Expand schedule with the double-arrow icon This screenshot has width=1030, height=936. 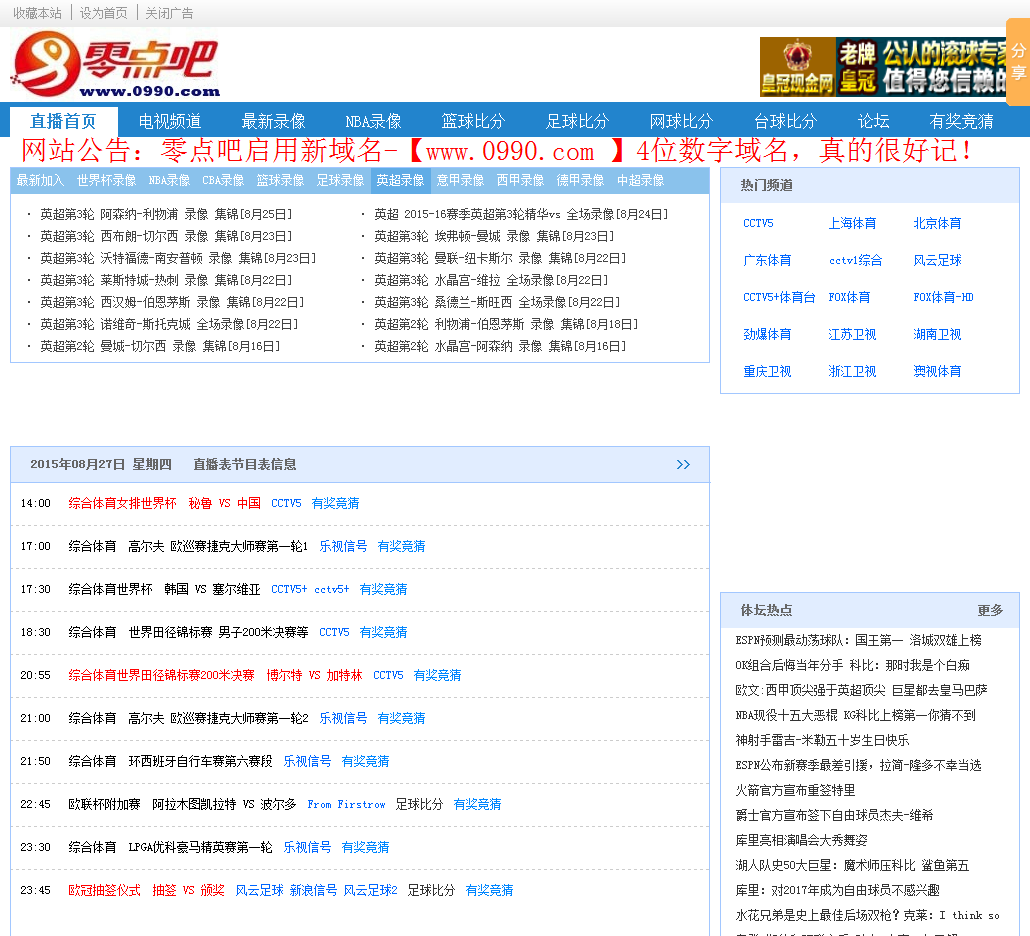pos(683,464)
